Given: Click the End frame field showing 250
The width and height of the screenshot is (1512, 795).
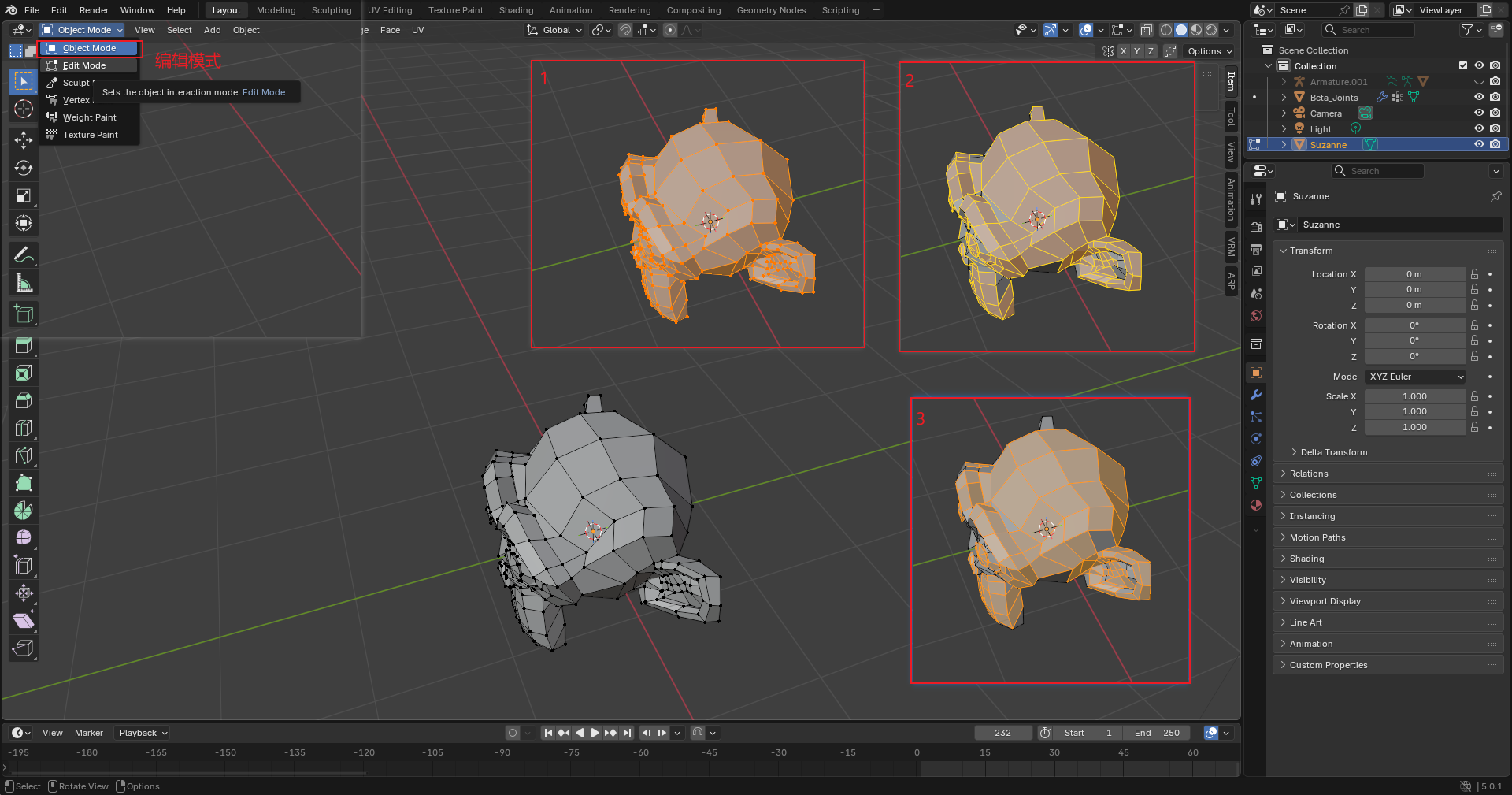Looking at the screenshot, I should click(1158, 733).
